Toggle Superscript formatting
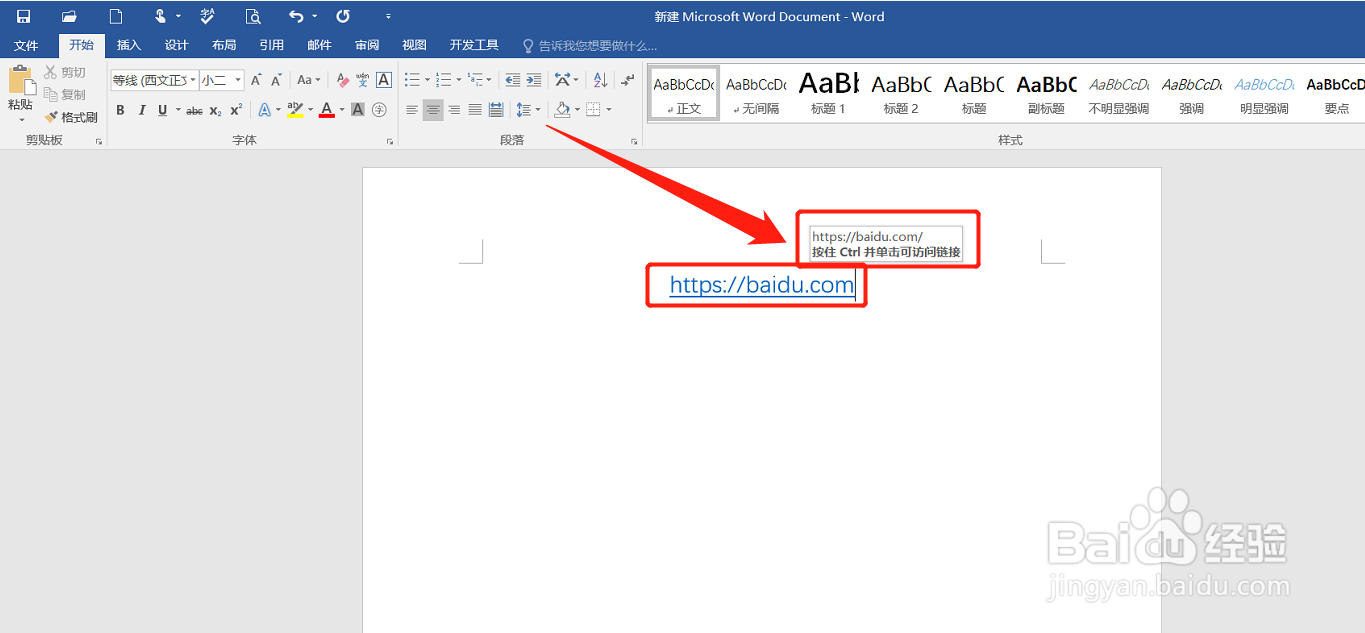1365x633 pixels. point(236,110)
